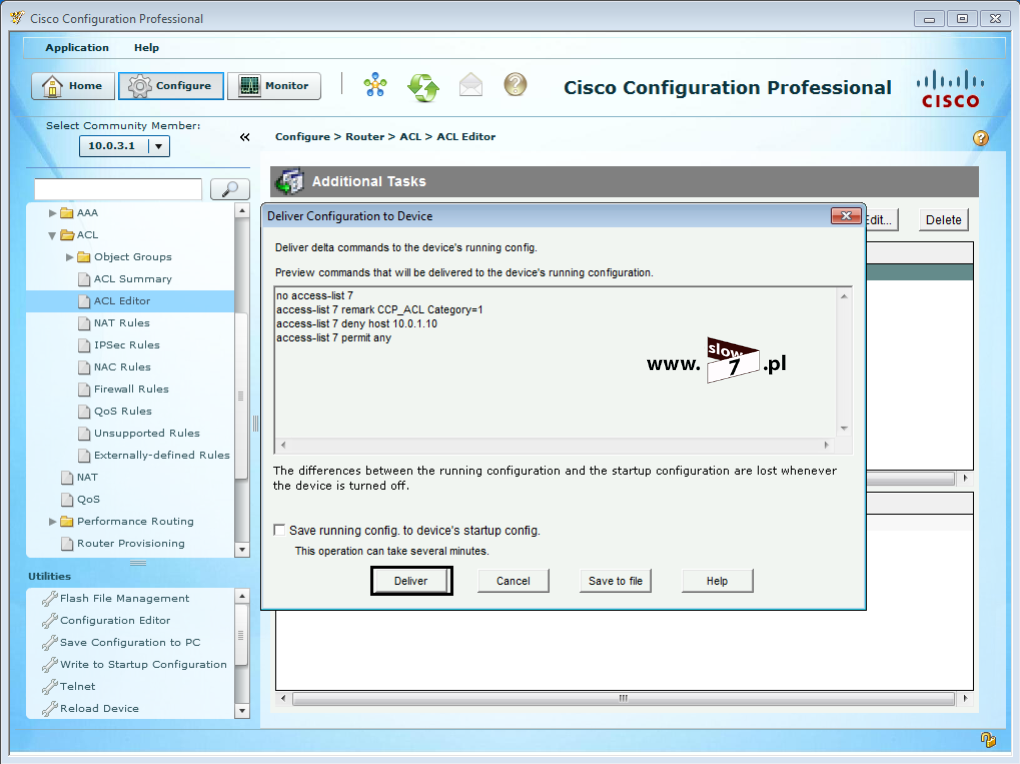Click the navigation tree scroll down arrow
This screenshot has width=1020, height=764.
[242, 550]
